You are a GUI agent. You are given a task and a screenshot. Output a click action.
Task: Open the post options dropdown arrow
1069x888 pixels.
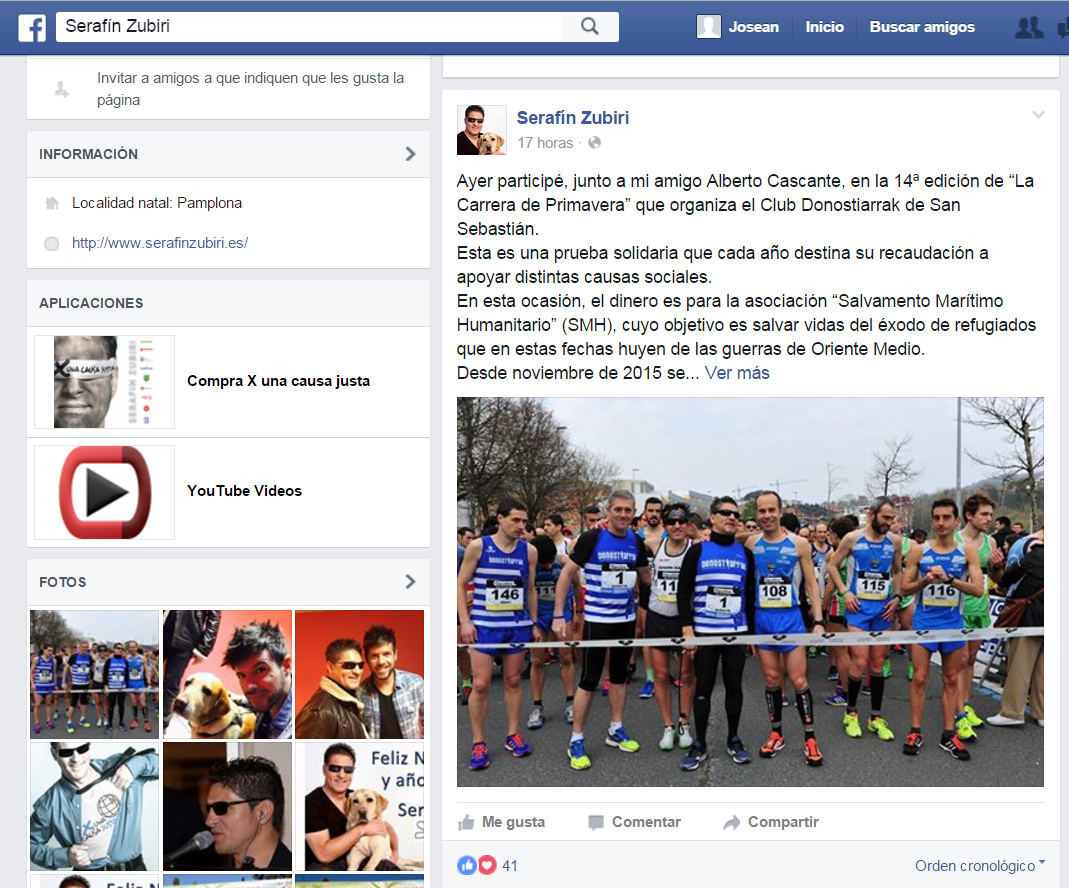(1038, 115)
